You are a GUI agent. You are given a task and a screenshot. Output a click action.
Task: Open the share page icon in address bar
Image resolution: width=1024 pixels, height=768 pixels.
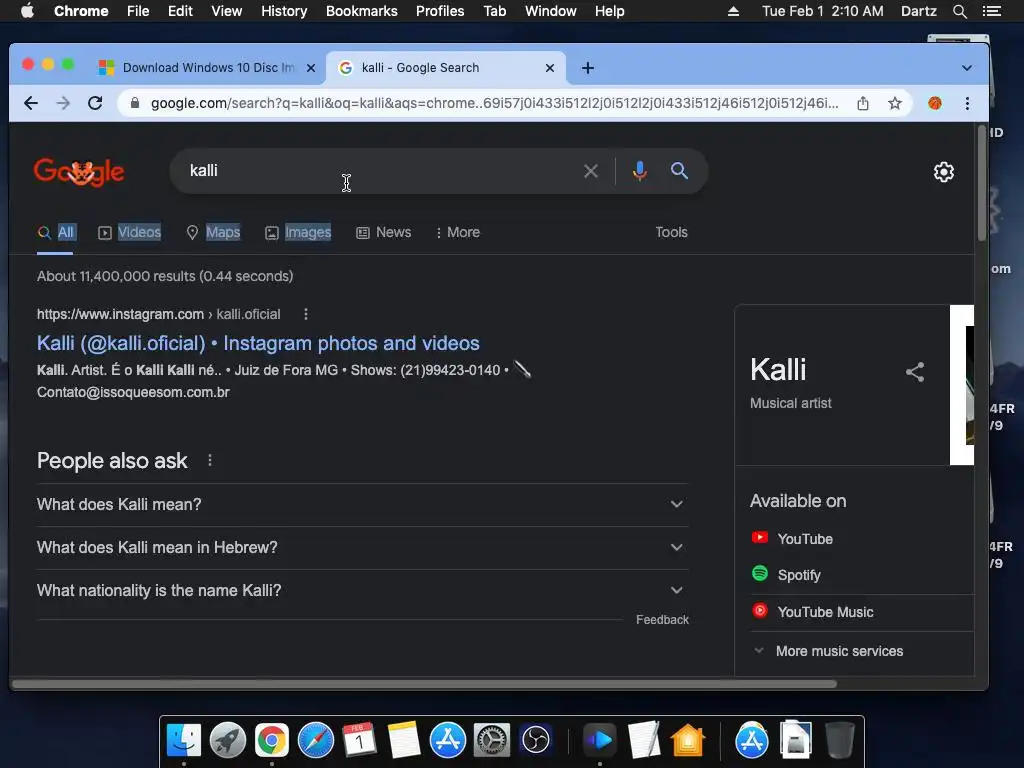(x=863, y=103)
